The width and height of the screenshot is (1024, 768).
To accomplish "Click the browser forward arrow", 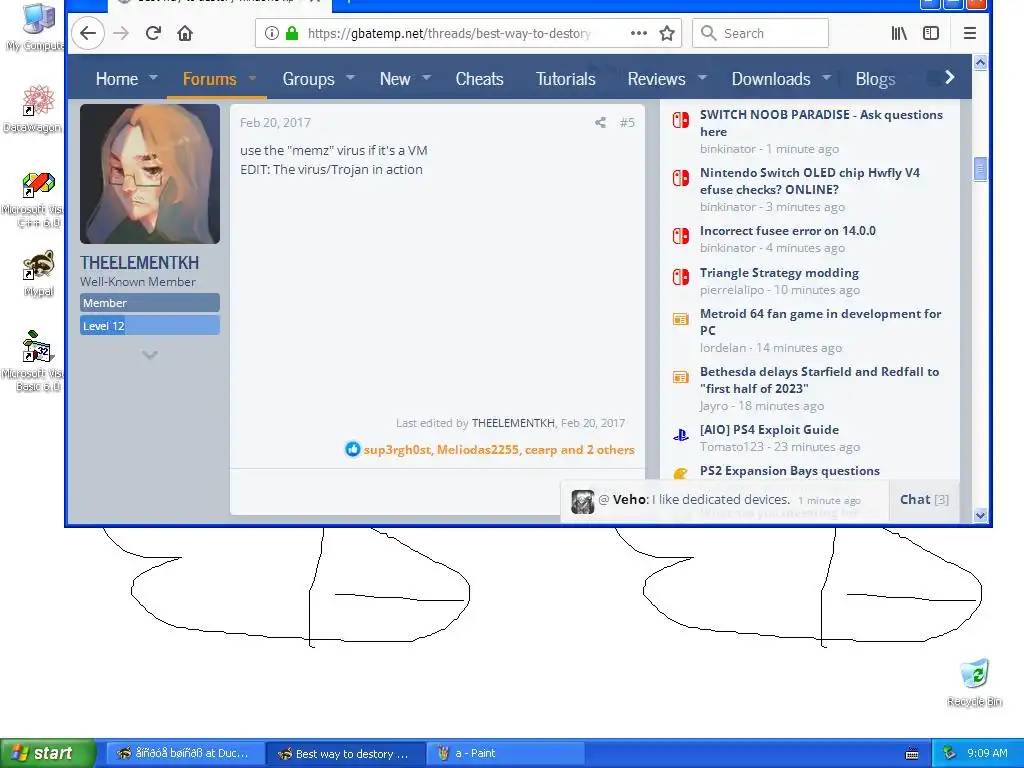I will pyautogui.click(x=121, y=33).
